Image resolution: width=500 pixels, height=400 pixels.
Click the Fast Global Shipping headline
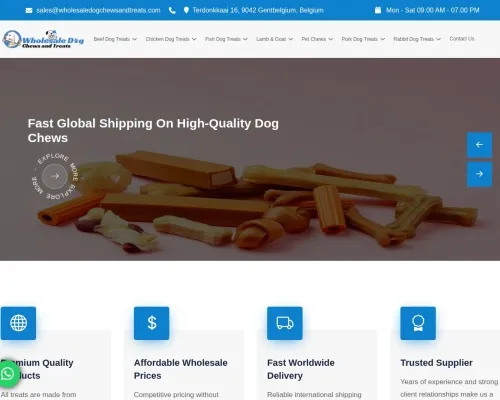(153, 130)
